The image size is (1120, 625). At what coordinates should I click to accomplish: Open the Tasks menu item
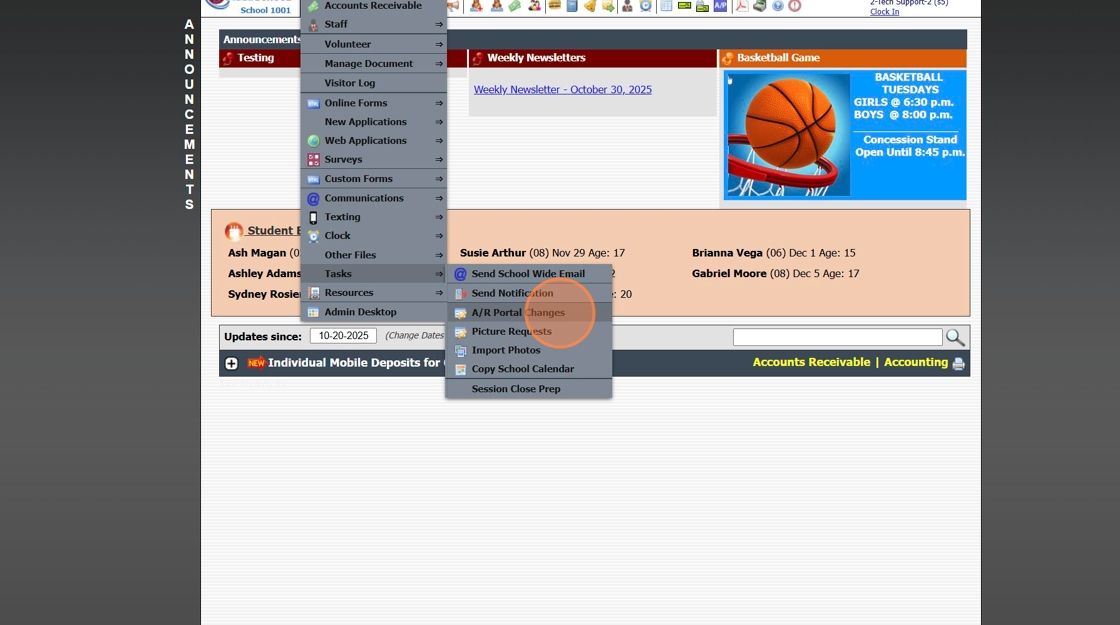point(374,274)
